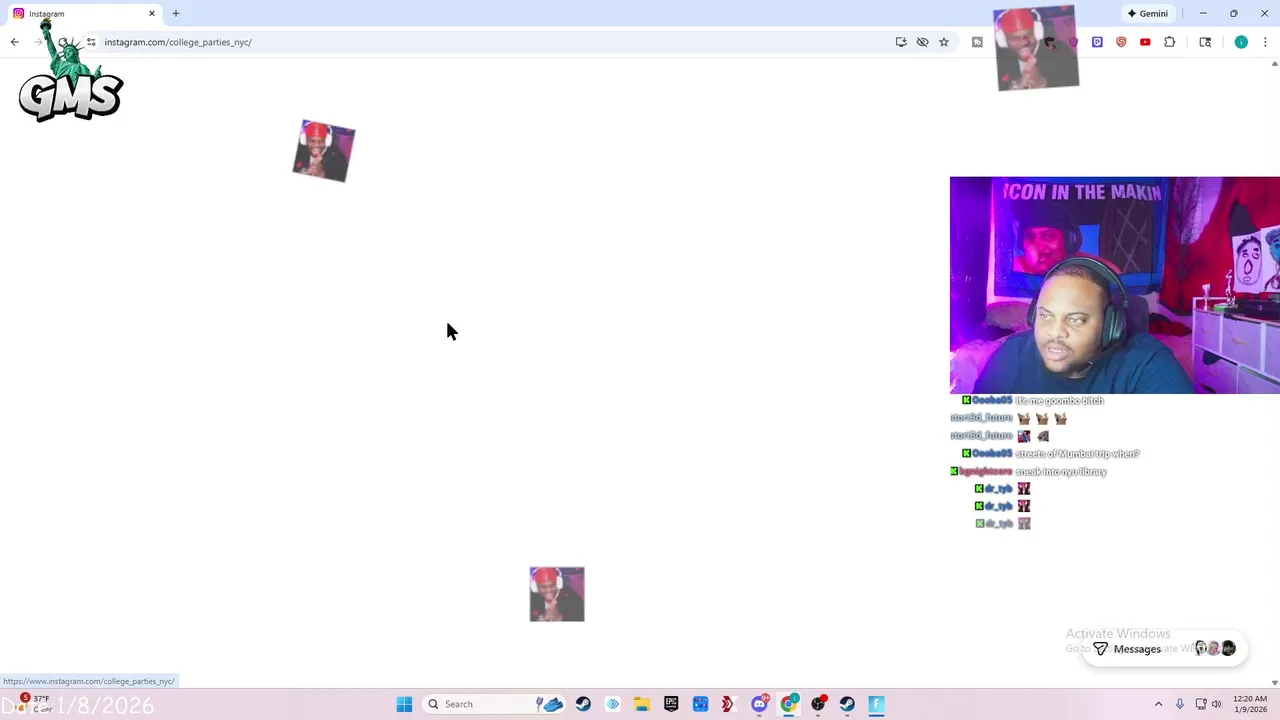Open the red shield S extension
The width and height of the screenshot is (1280, 720).
[x=1121, y=42]
